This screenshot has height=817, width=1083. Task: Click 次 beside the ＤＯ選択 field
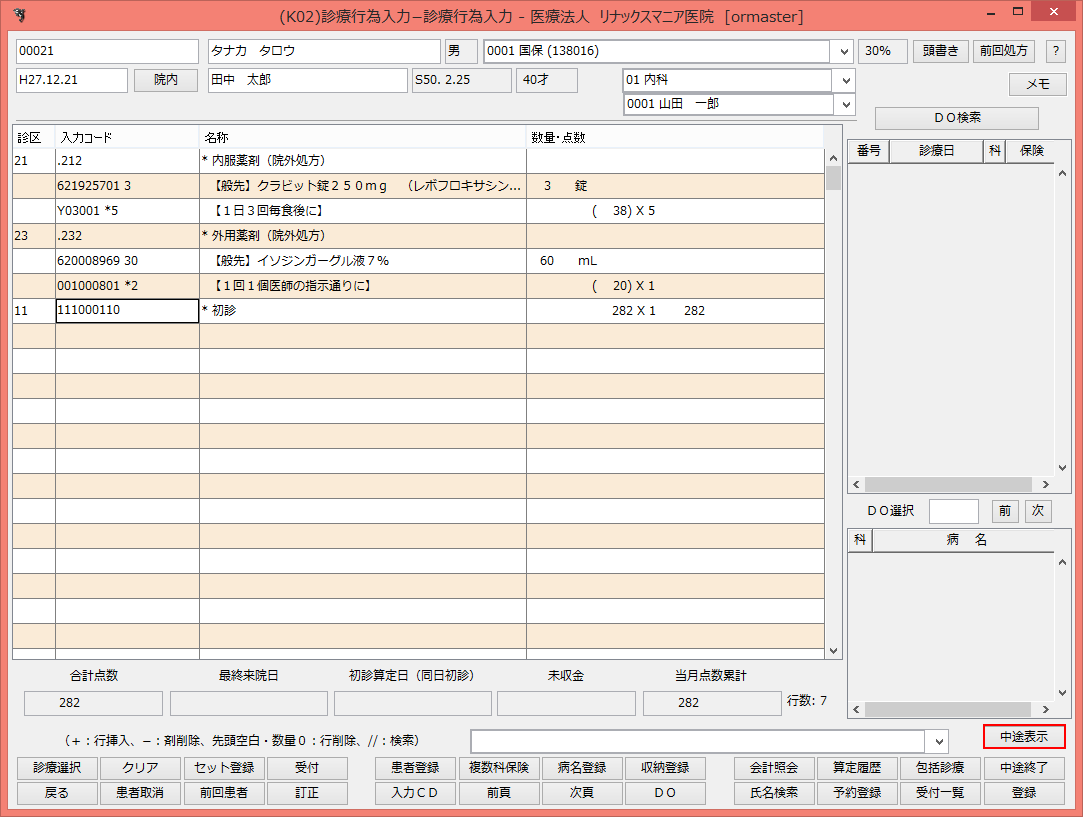point(1037,511)
